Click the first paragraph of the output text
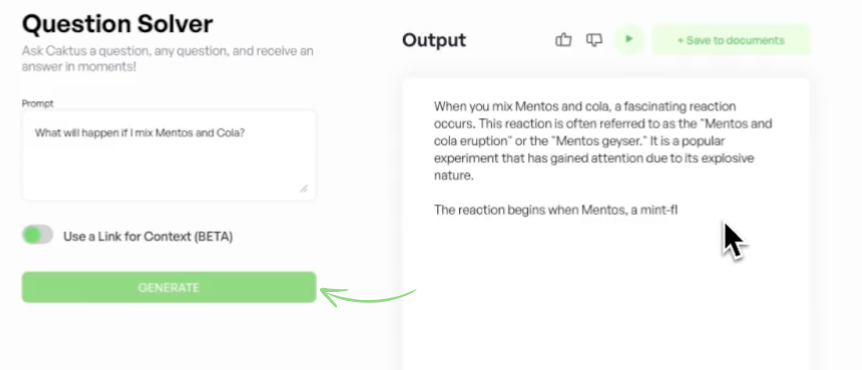This screenshot has width=862, height=370. click(x=603, y=141)
